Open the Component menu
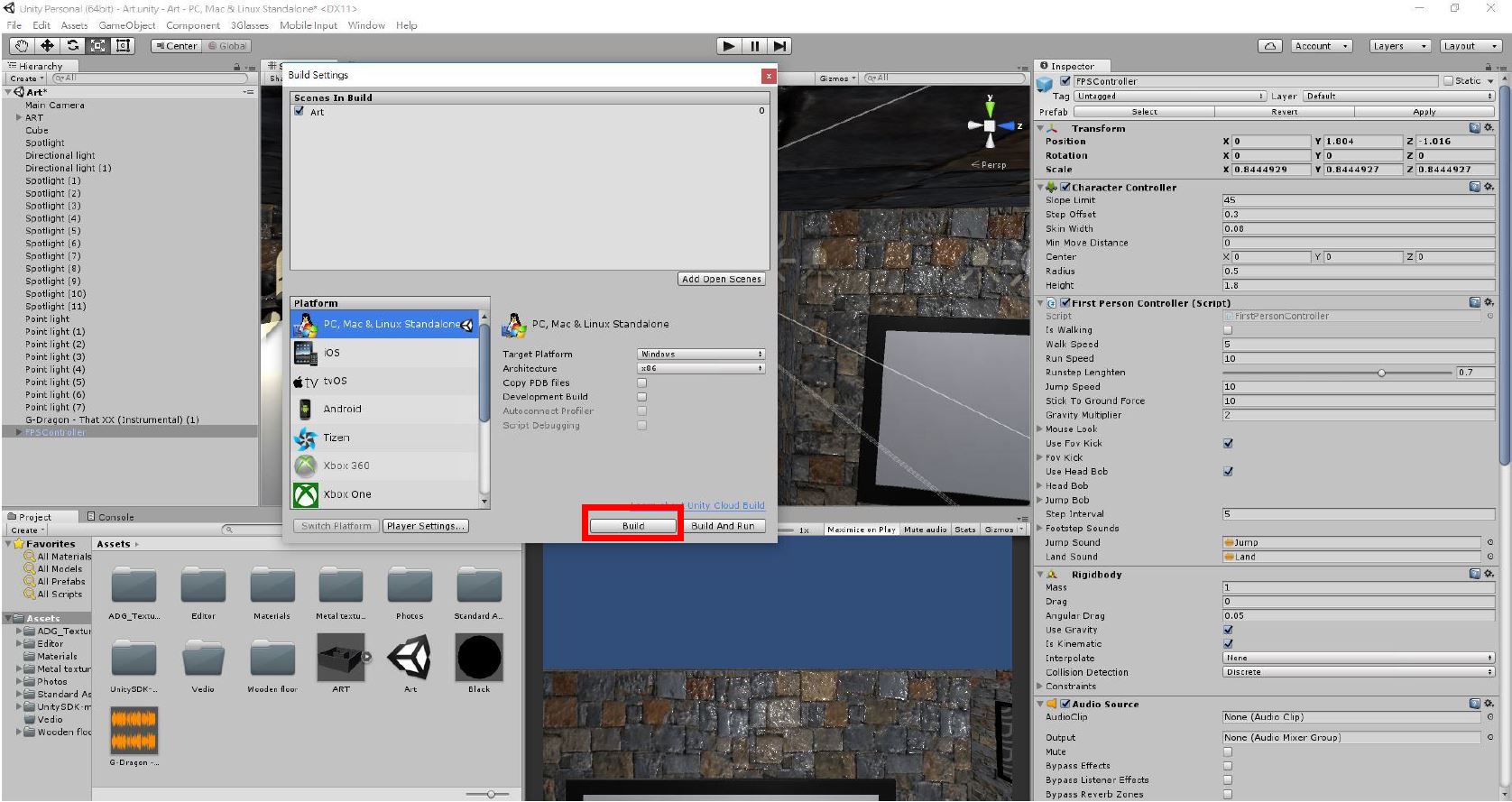The height and width of the screenshot is (802, 1512). [193, 25]
